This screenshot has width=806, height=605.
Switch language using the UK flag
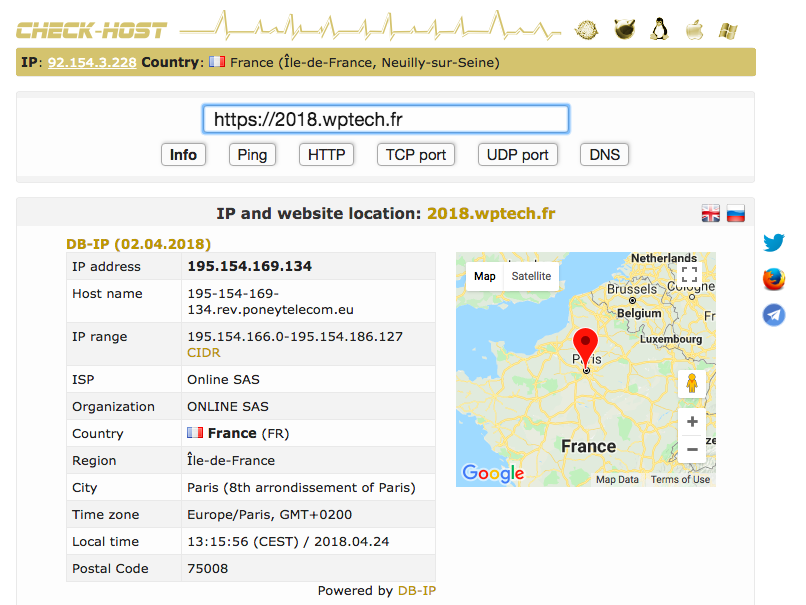click(711, 213)
